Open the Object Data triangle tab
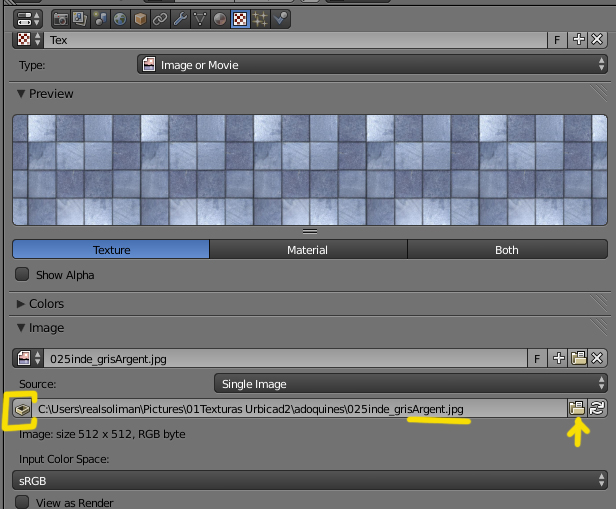 click(200, 19)
